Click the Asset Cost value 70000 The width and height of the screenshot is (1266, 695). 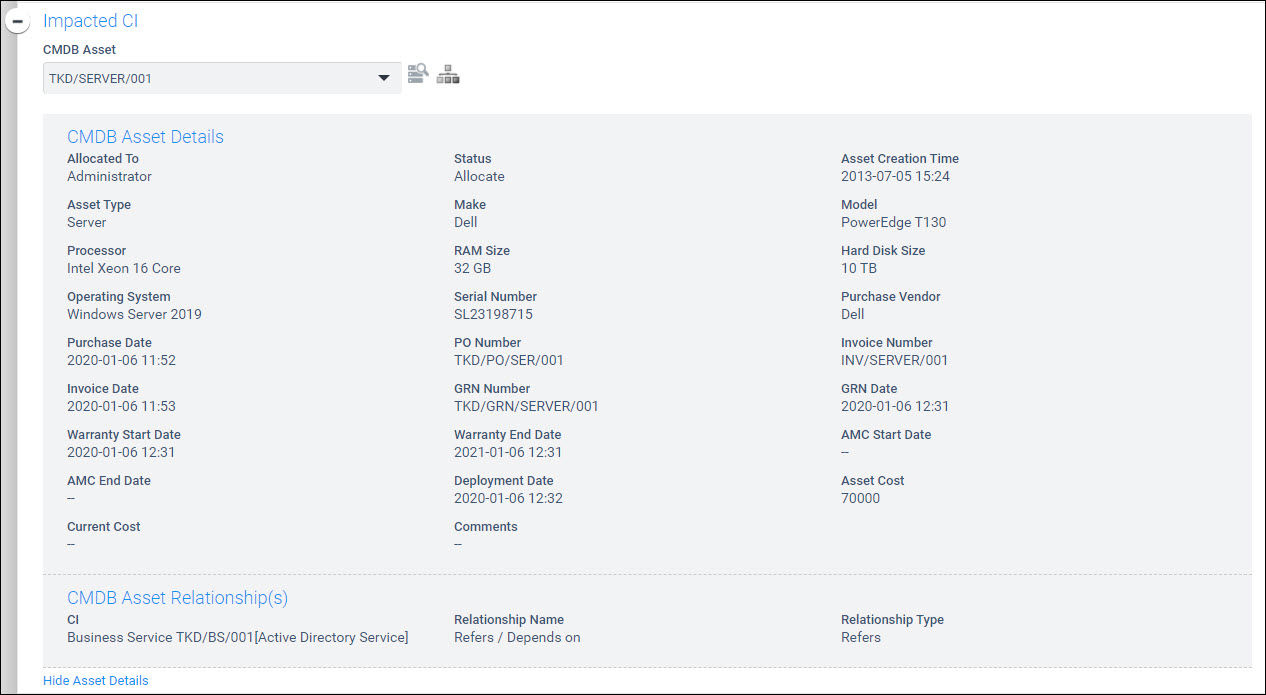[860, 498]
